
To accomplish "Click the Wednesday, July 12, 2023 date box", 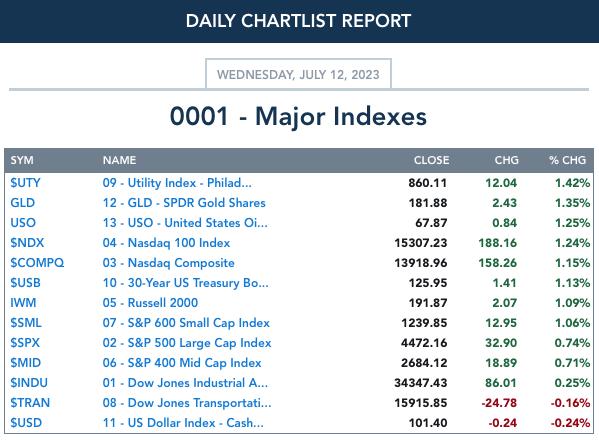I will point(298,74).
